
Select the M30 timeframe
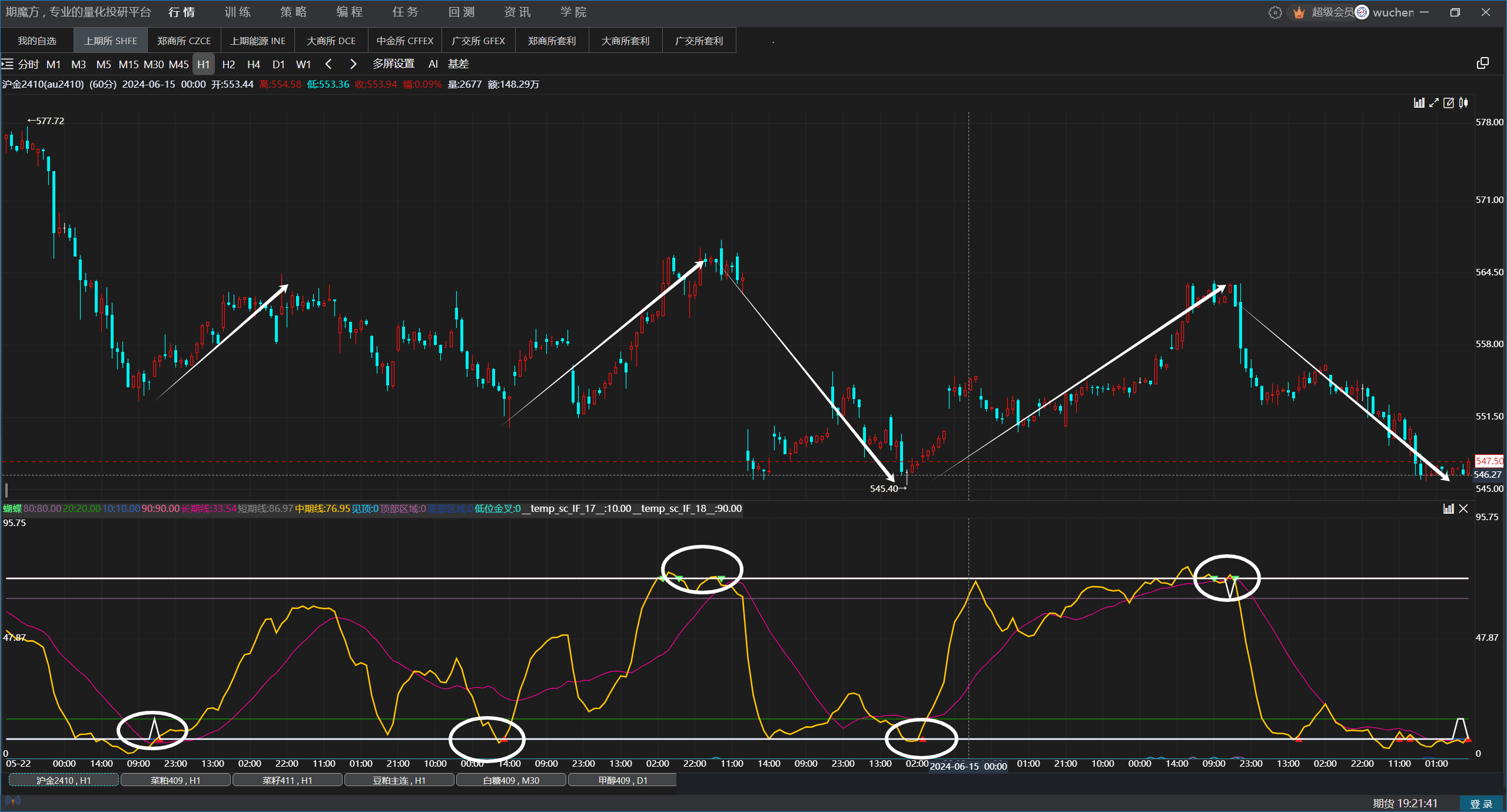pos(154,64)
